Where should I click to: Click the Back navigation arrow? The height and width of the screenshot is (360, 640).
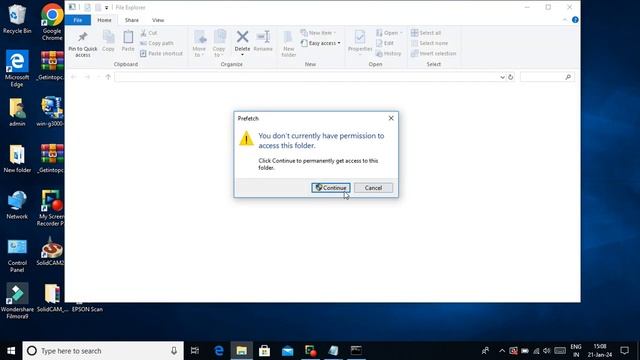pyautogui.click(x=74, y=77)
